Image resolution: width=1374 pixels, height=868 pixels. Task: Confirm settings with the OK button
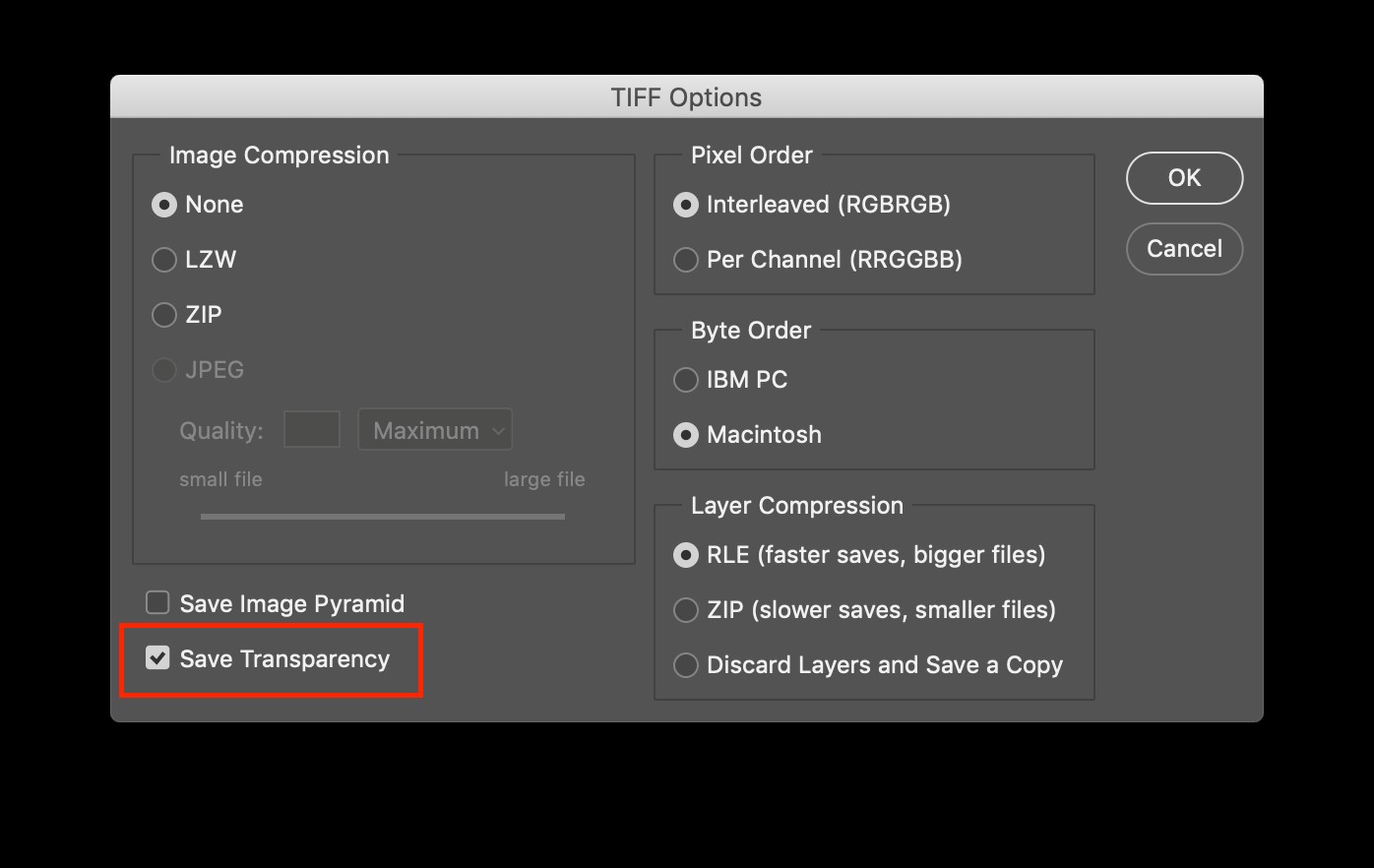click(1184, 178)
